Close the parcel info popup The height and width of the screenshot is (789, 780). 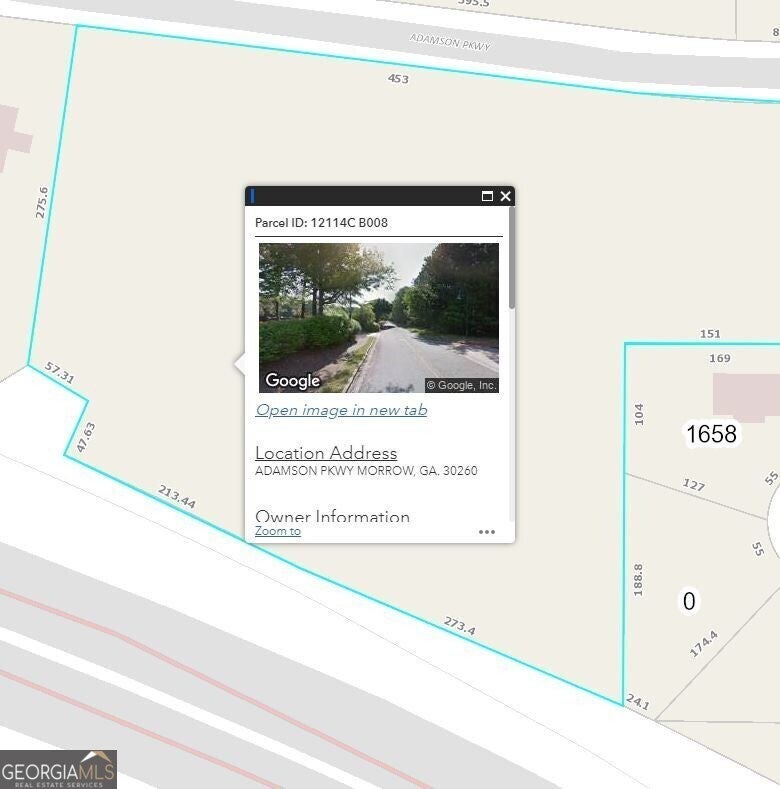505,196
